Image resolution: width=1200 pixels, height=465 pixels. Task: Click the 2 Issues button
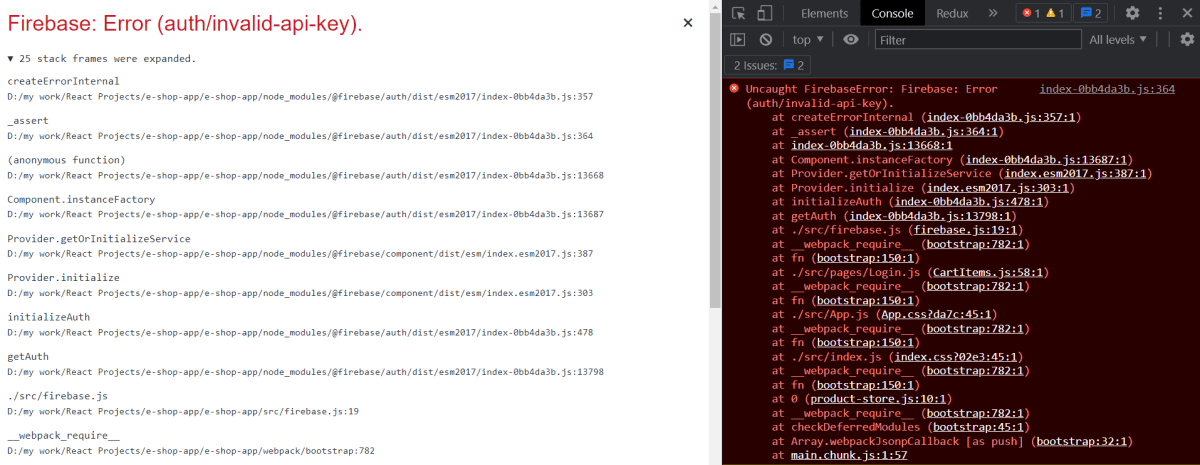click(769, 65)
